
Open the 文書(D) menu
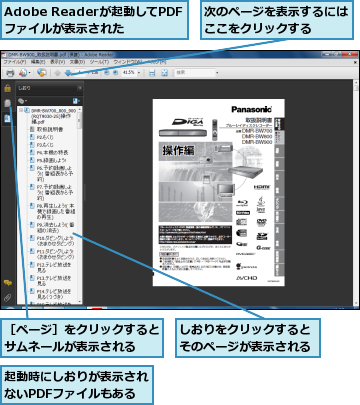coord(77,62)
